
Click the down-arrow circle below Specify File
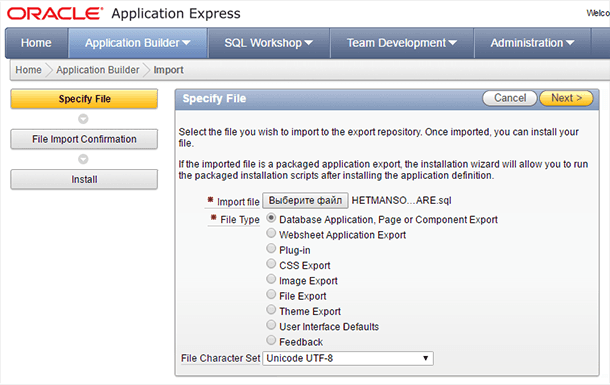pos(83,119)
